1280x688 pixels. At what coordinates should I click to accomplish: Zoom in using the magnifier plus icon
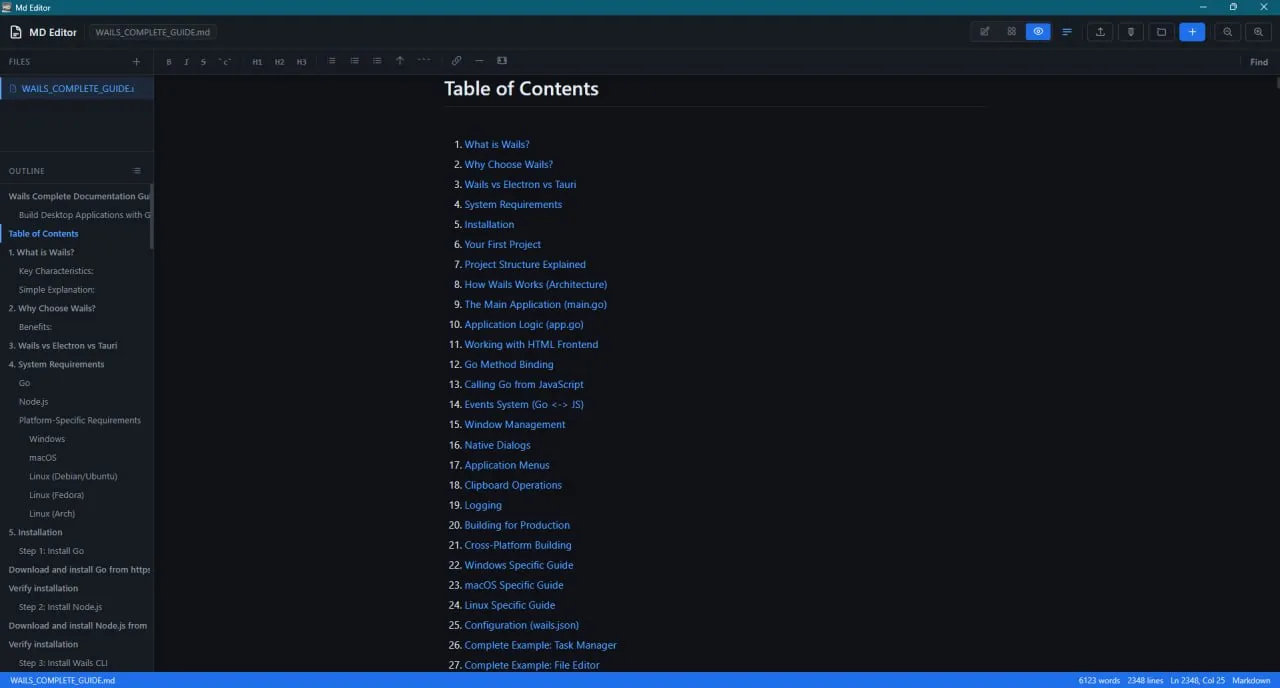(x=1258, y=32)
